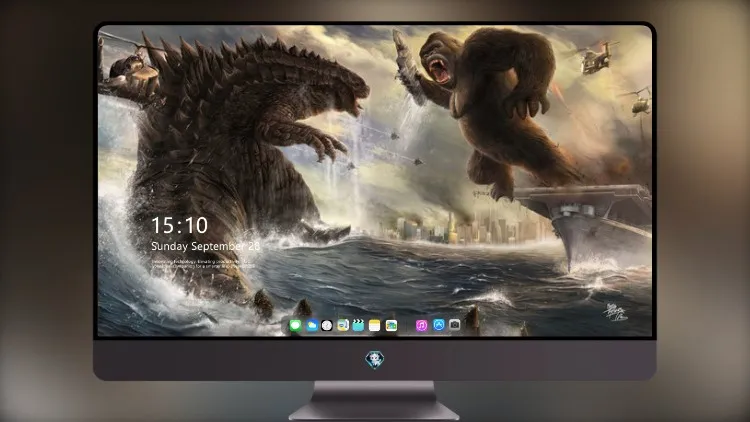
Task: Click the Sunday September 28 date text
Action: point(205,246)
